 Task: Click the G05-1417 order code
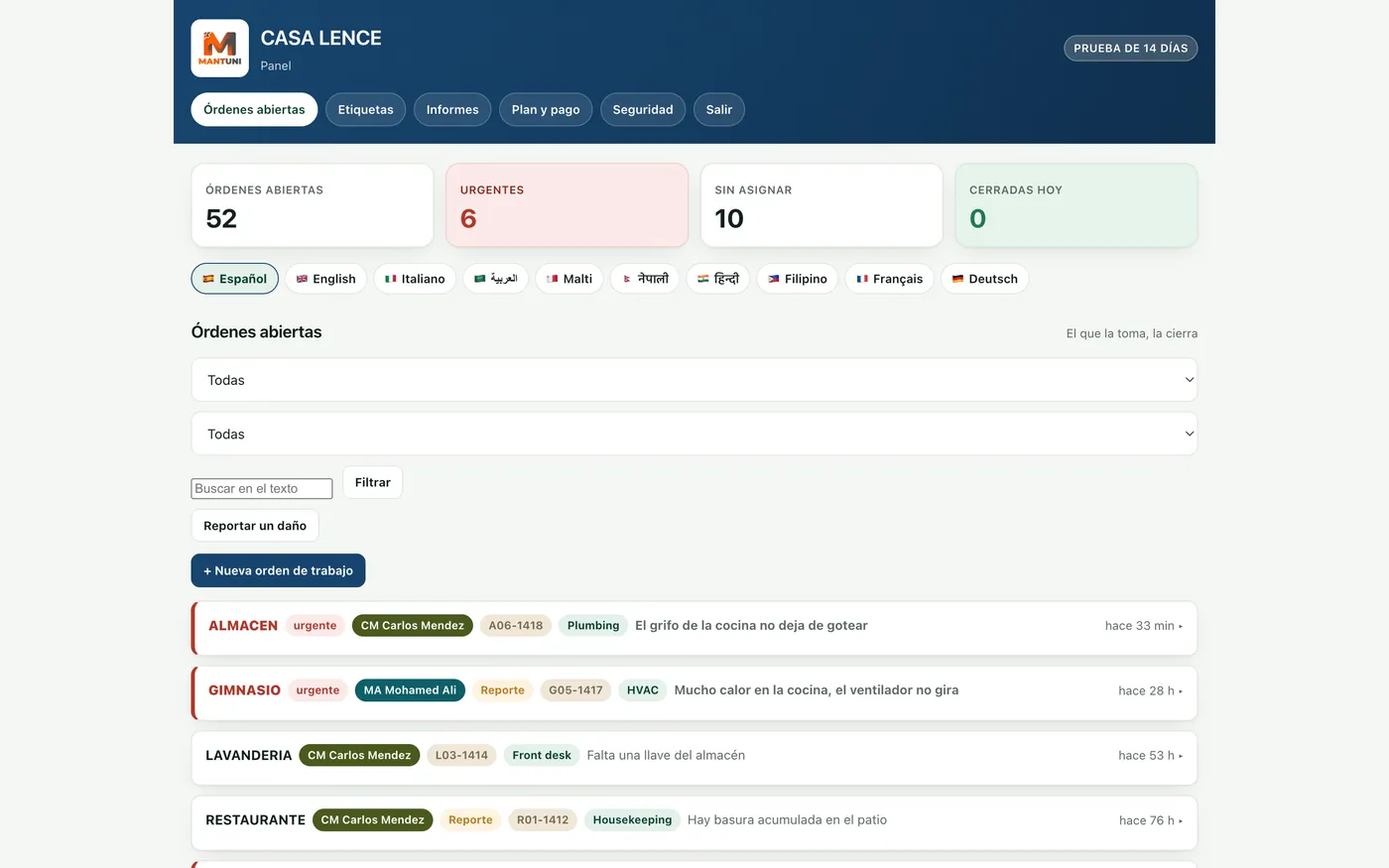pos(575,690)
